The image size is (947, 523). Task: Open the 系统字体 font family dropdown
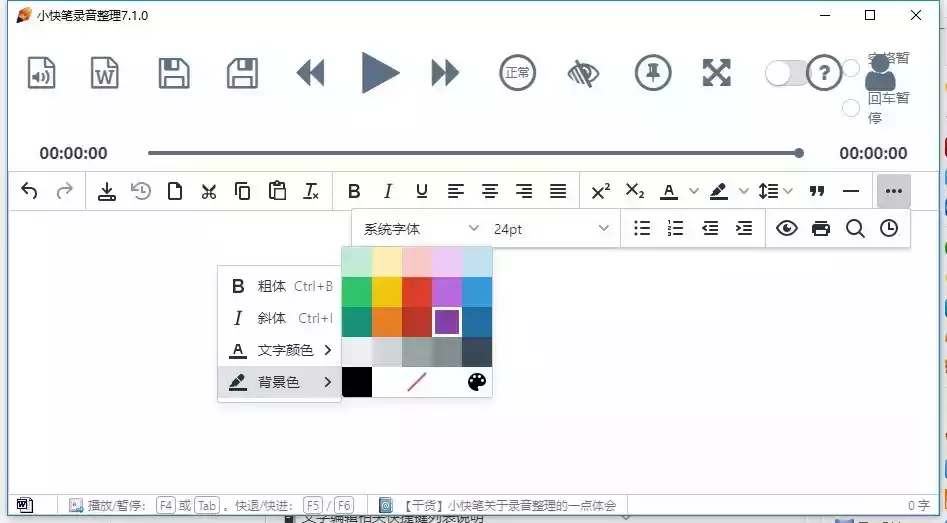click(421, 229)
